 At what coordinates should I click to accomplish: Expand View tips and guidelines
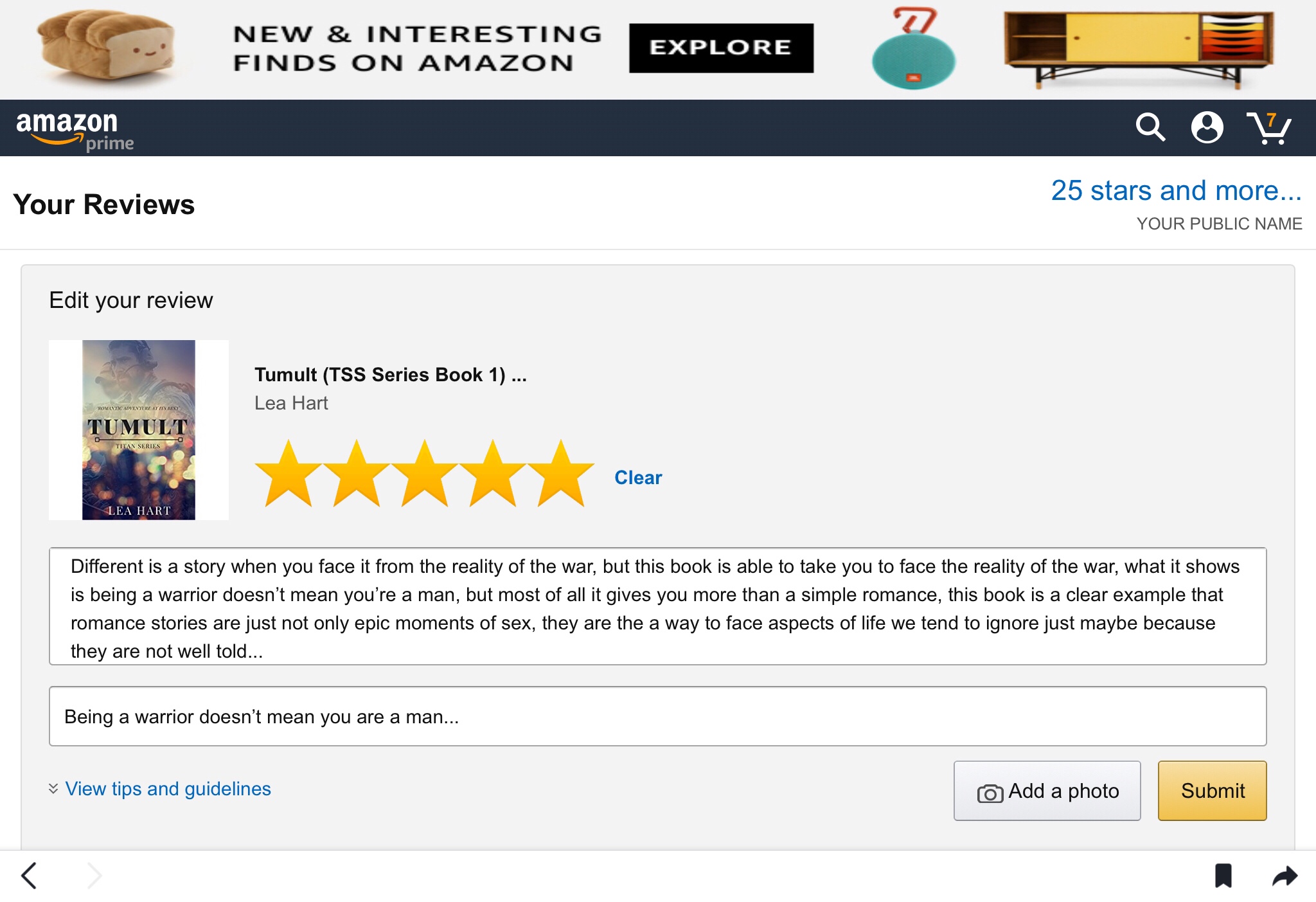click(167, 789)
